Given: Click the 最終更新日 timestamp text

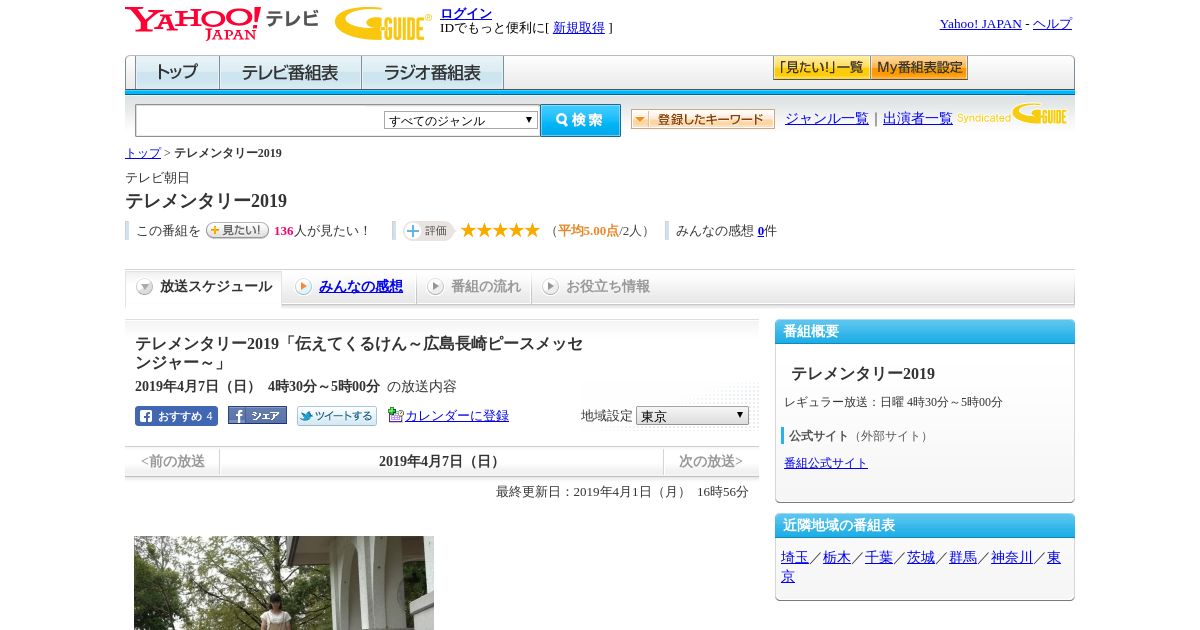Looking at the screenshot, I should pos(622,492).
